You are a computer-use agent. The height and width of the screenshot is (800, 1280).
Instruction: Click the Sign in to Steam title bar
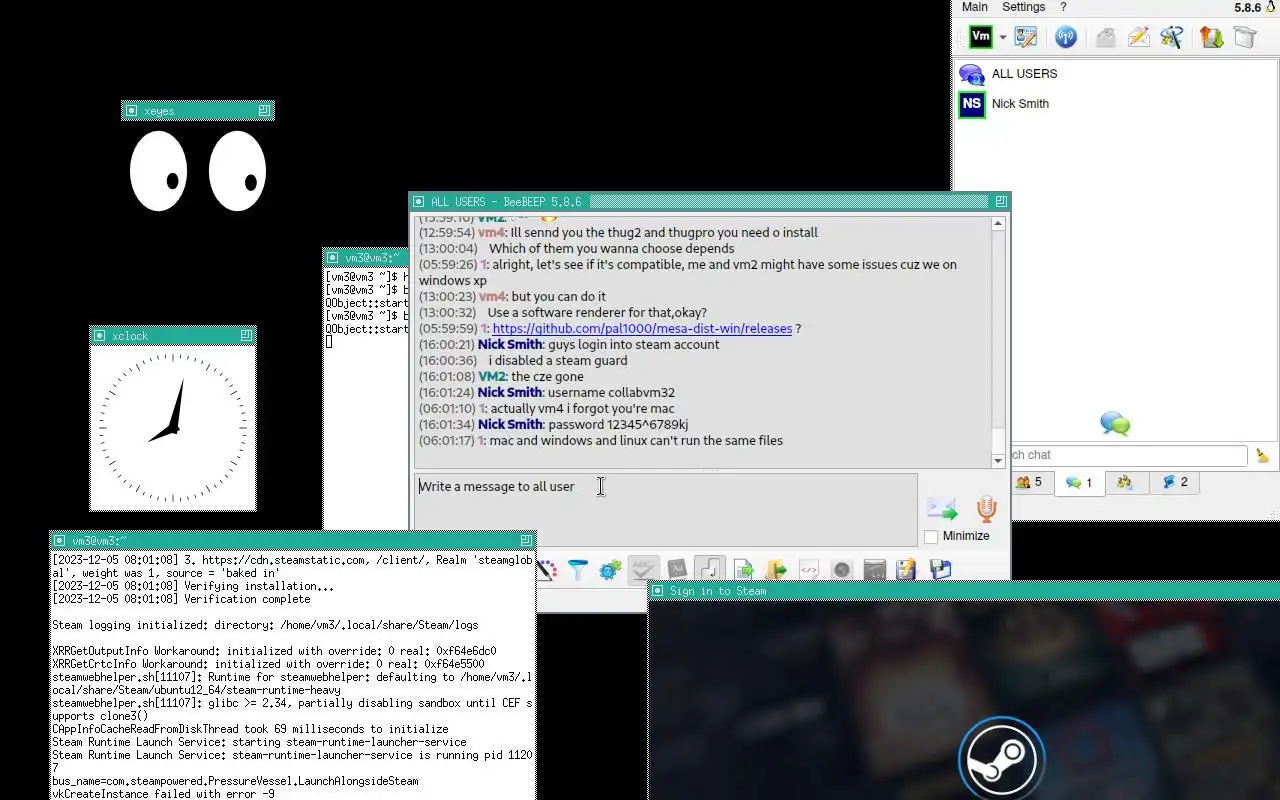click(964, 591)
